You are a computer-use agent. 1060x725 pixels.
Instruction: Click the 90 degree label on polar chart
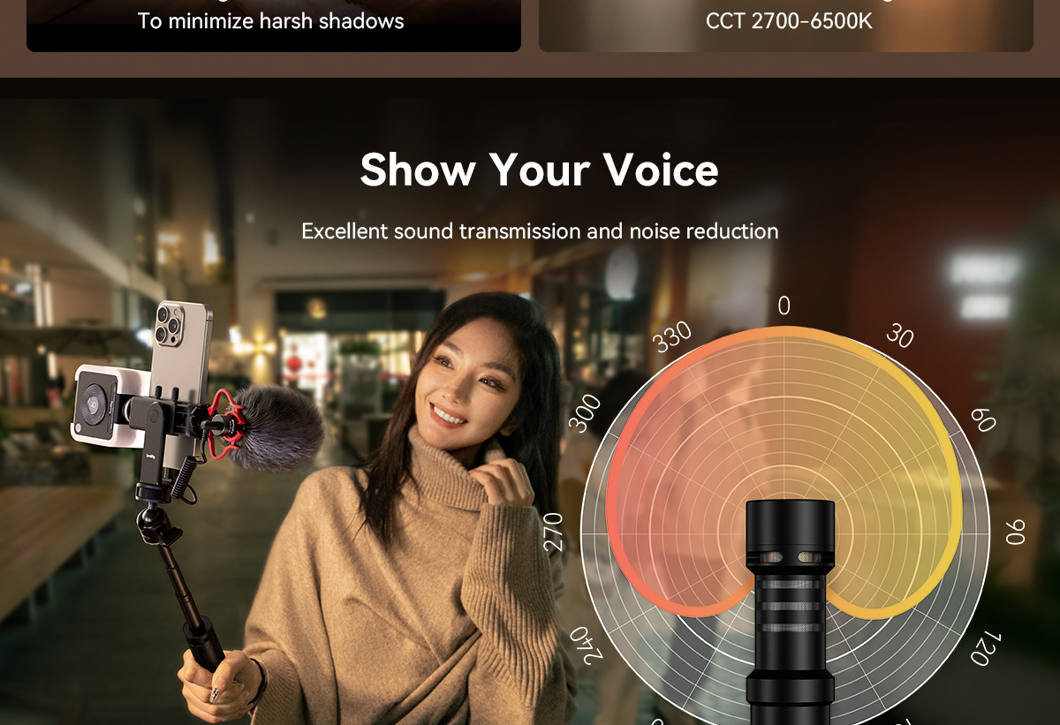[1015, 532]
